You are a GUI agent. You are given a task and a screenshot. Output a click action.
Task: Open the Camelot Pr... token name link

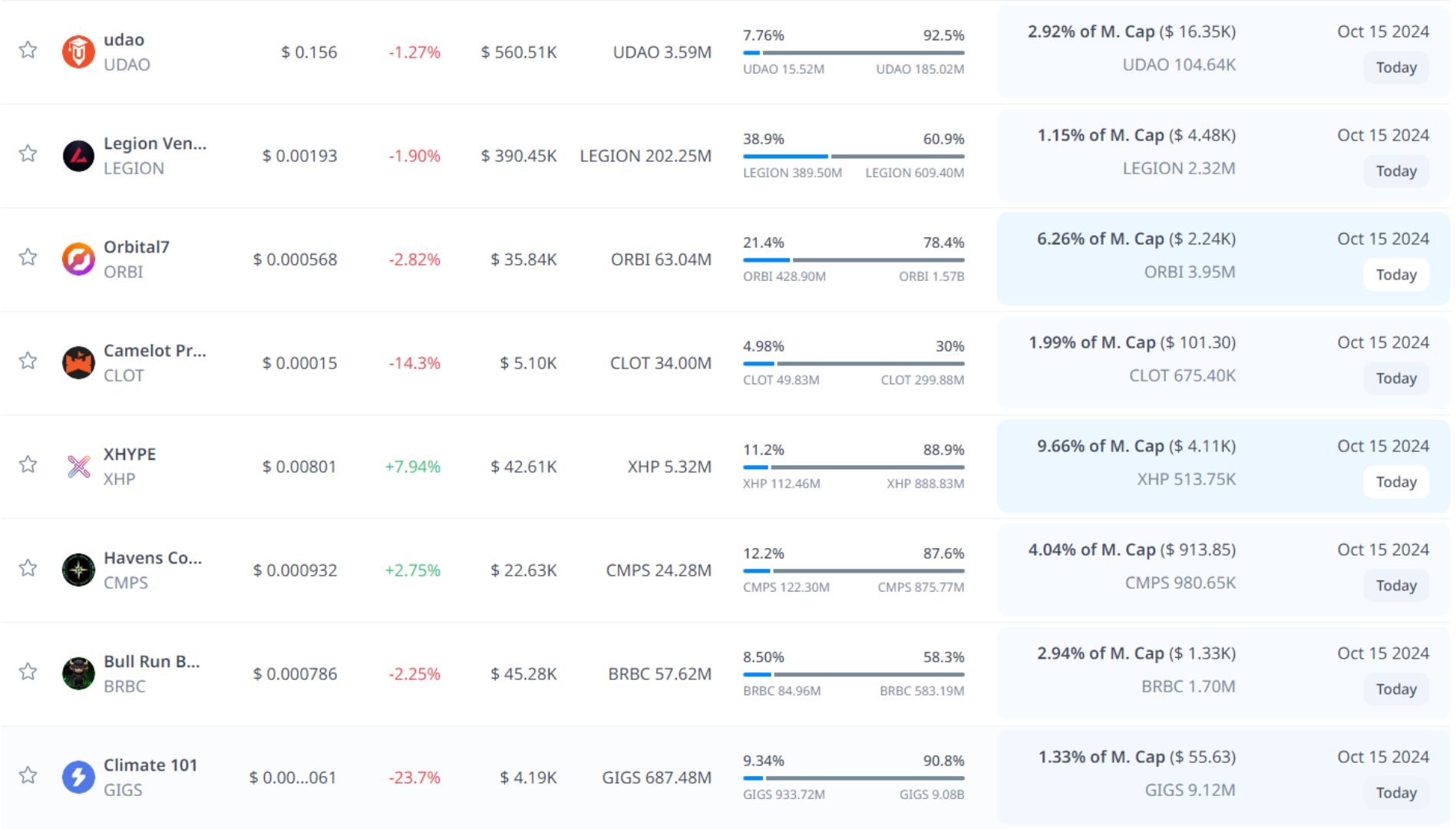[x=155, y=351]
